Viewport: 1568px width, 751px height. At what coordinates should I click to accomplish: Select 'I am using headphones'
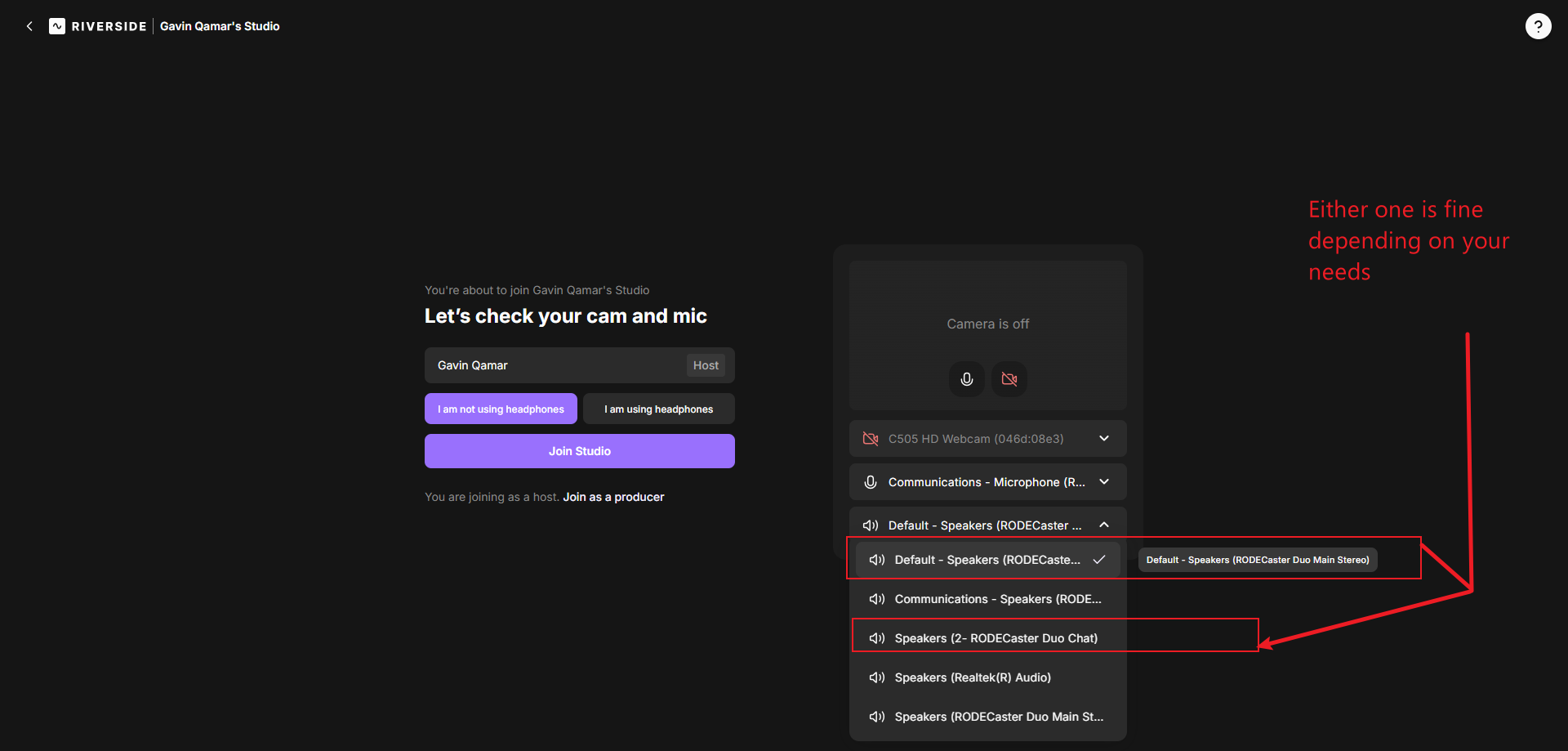click(x=659, y=409)
